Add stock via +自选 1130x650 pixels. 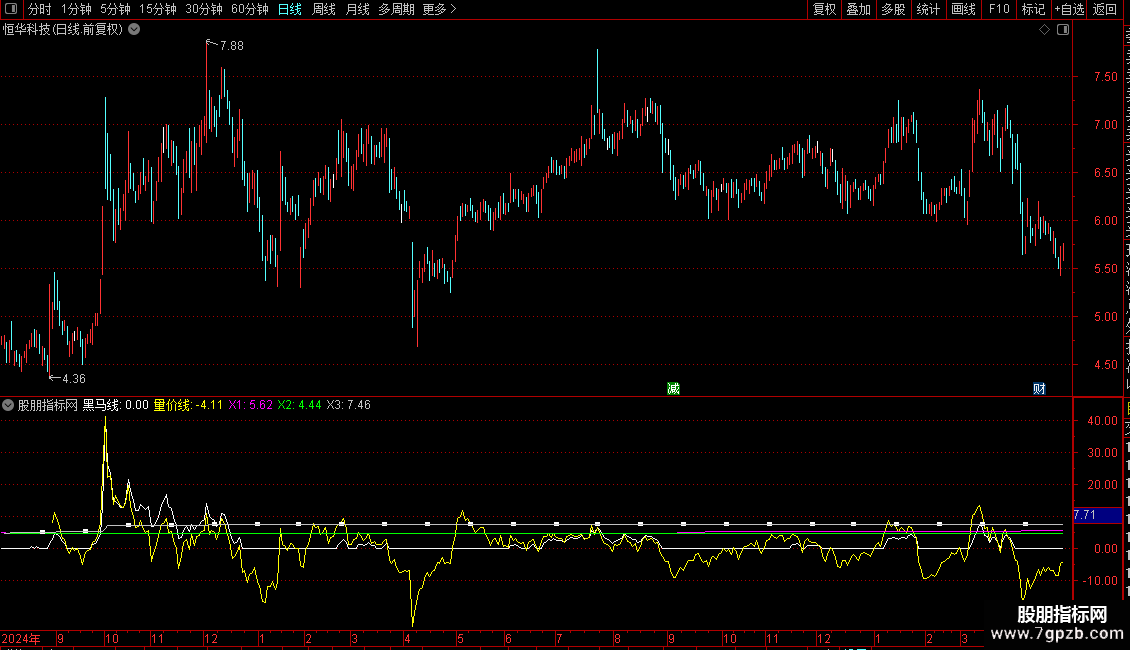coord(1069,9)
